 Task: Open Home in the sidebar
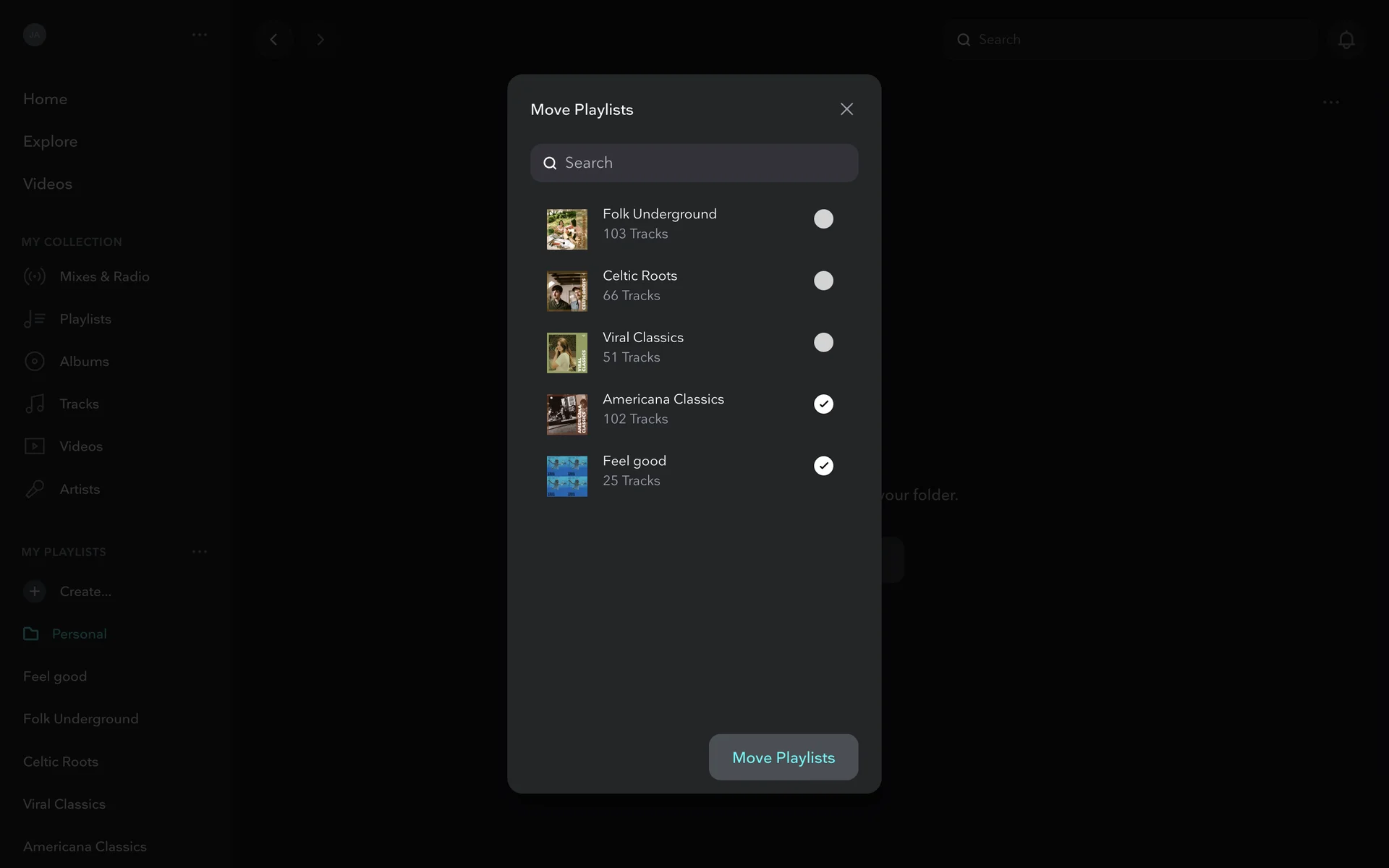pyautogui.click(x=45, y=99)
